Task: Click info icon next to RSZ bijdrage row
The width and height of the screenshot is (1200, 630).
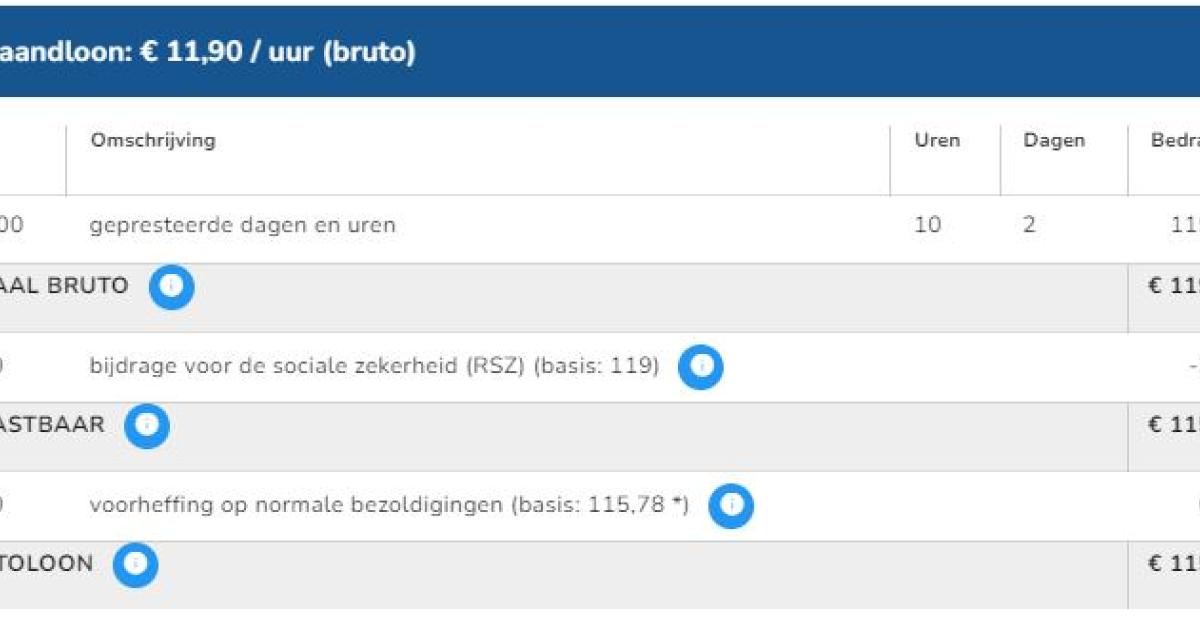Action: click(x=700, y=367)
